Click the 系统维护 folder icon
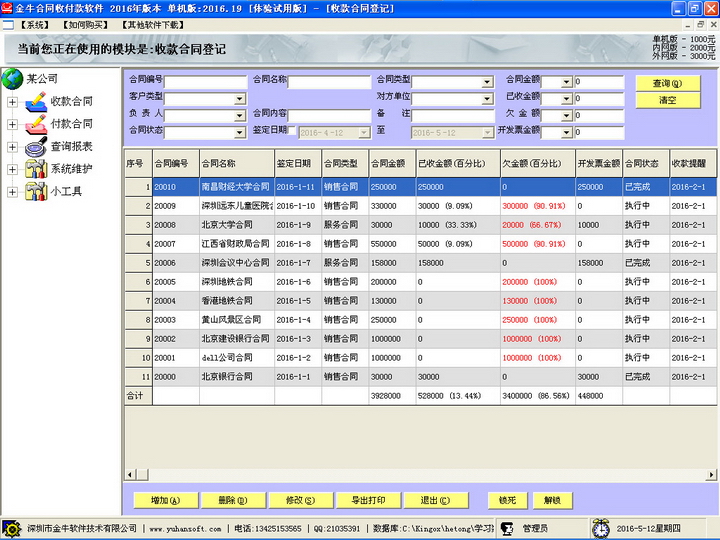 point(36,169)
